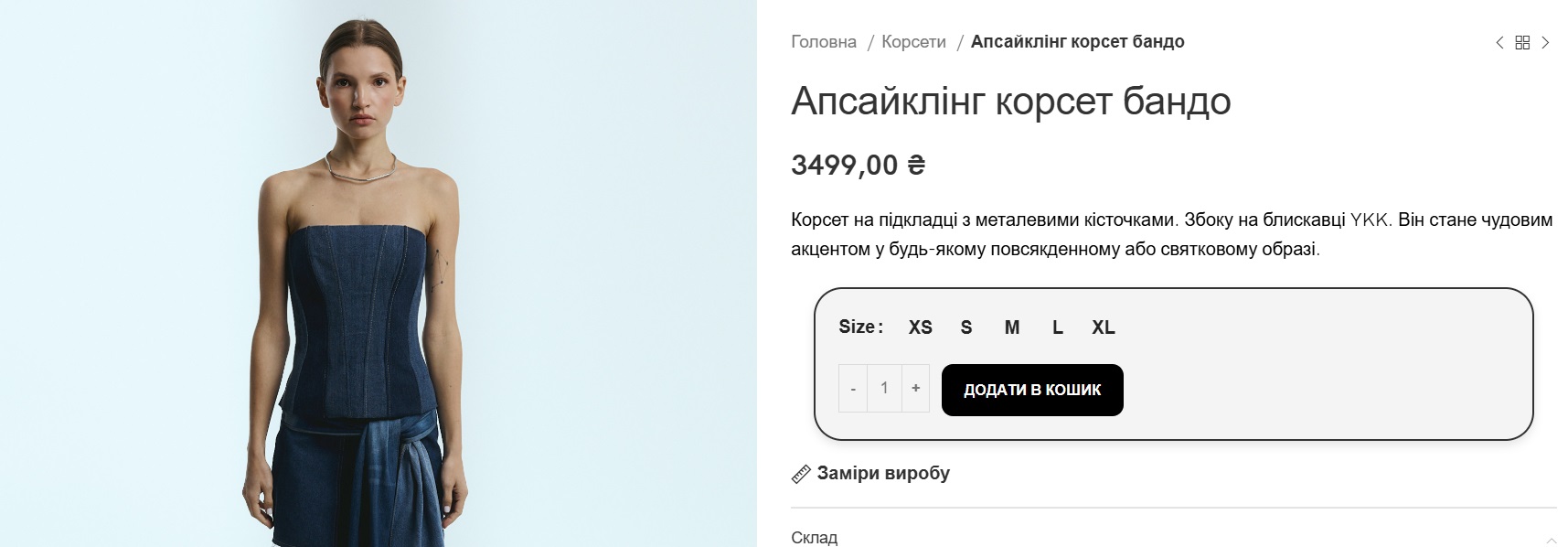
Task: Select size M
Action: pos(1010,327)
